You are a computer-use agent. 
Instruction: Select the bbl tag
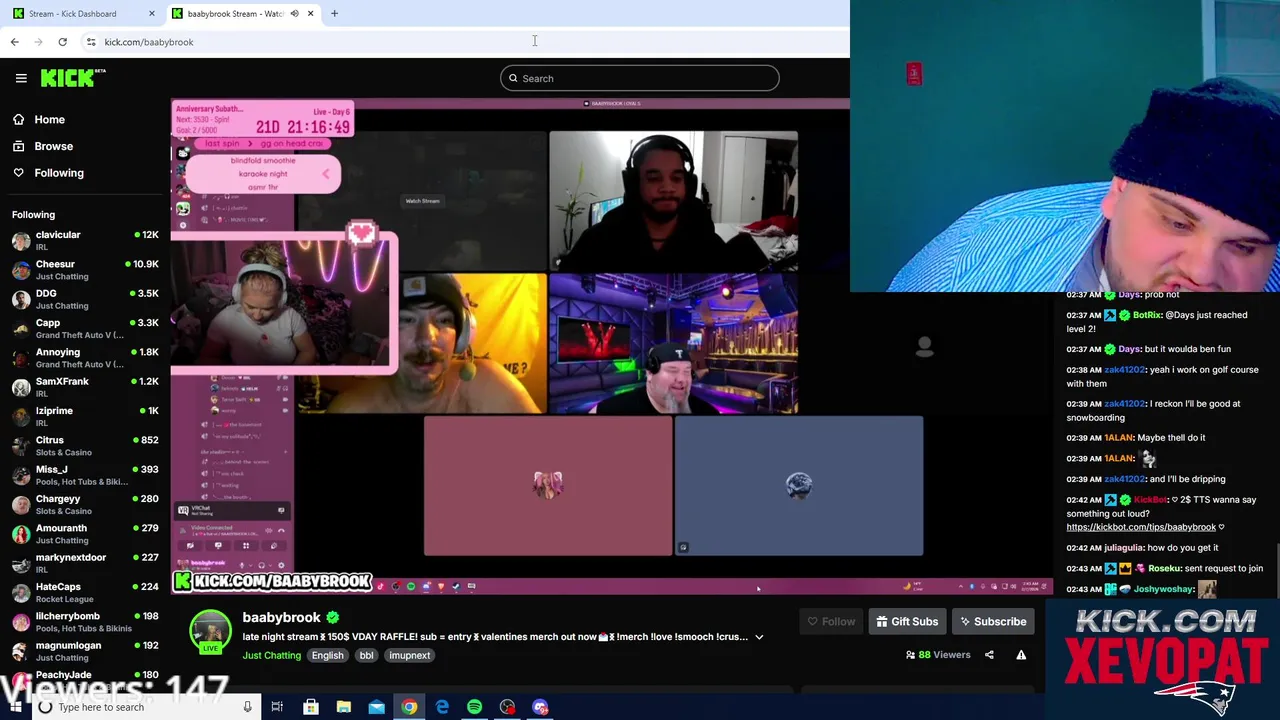(x=366, y=655)
